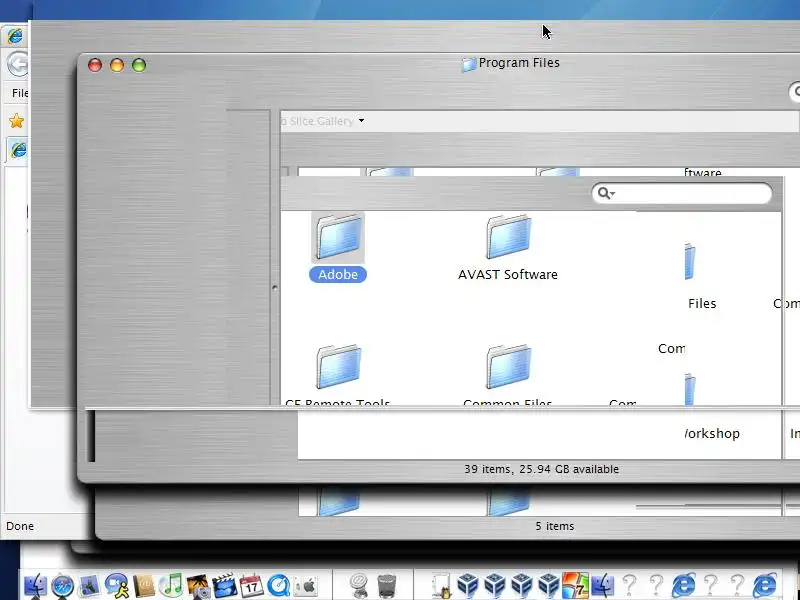Click the Safari compass icon in the dock
Image resolution: width=800 pixels, height=600 pixels.
(x=62, y=585)
